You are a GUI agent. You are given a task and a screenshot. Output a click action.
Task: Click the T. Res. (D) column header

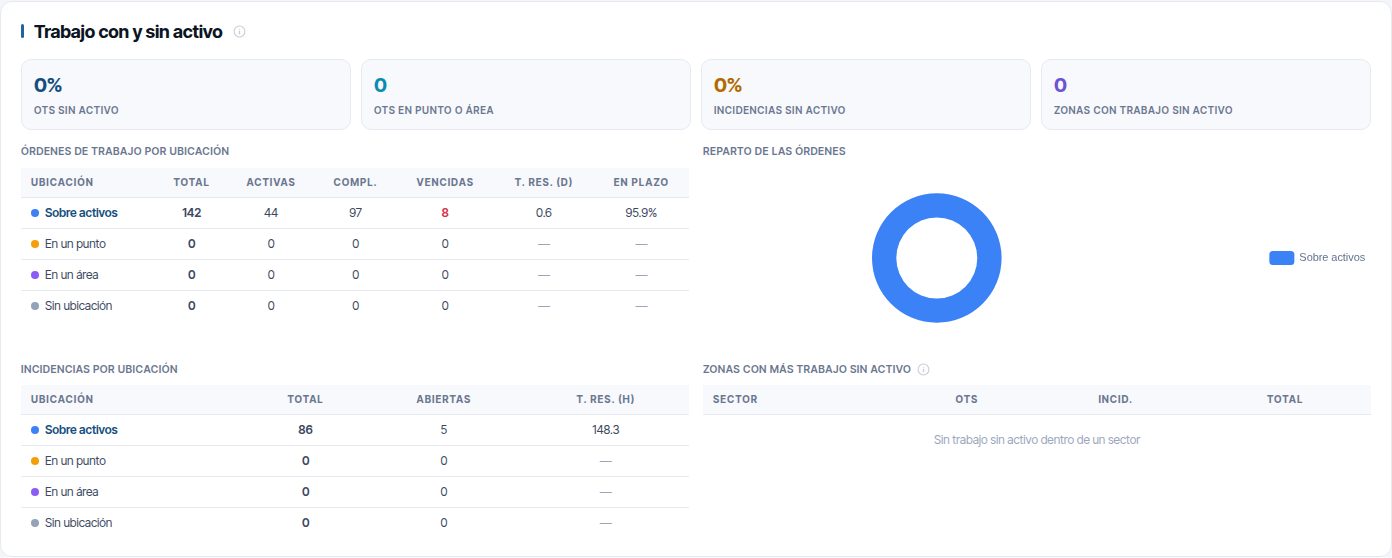click(x=544, y=182)
